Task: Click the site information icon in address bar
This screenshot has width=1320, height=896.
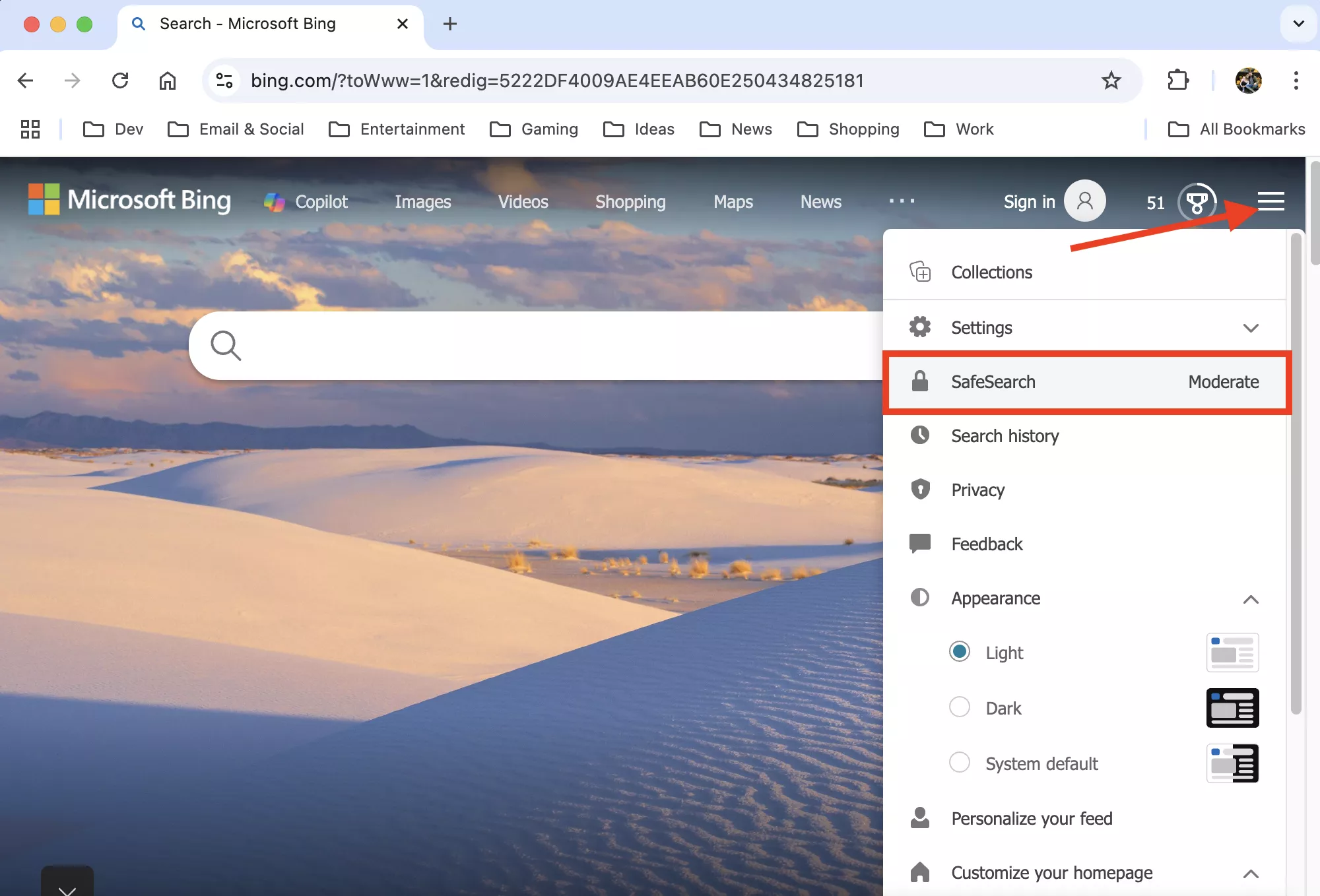Action: [x=224, y=80]
